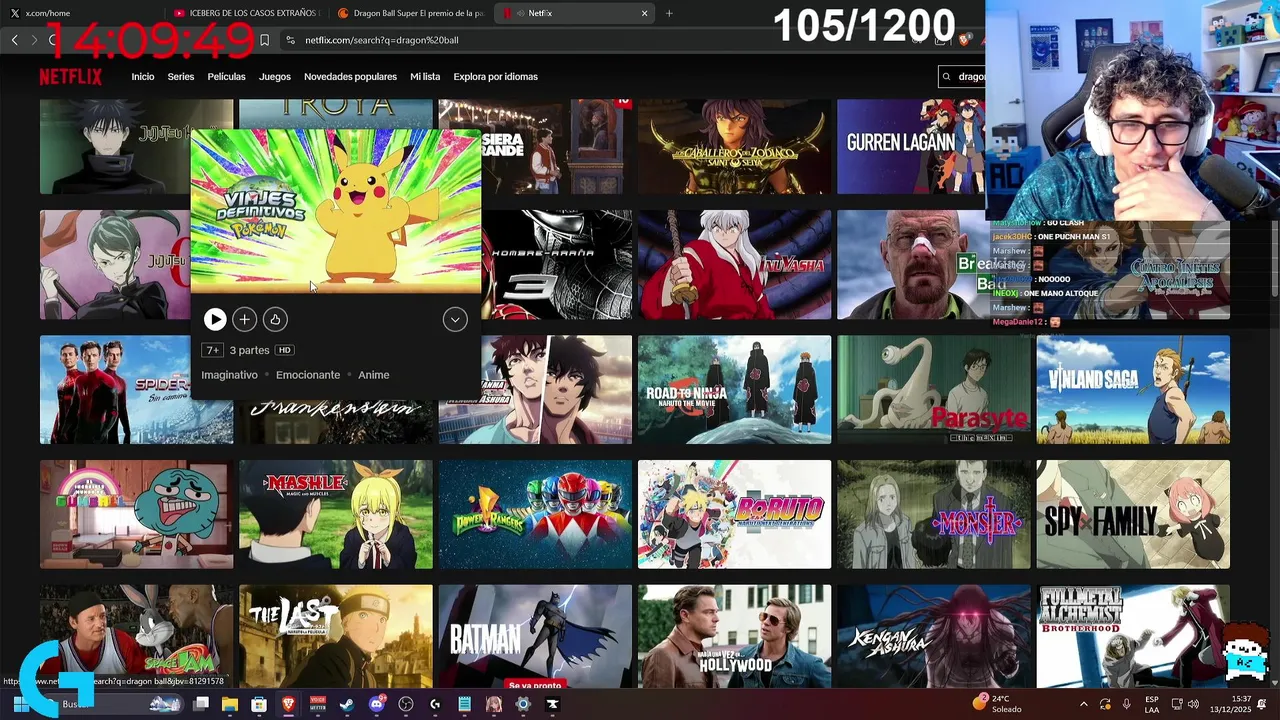Open the Baki Hanma vs Kengan Ashura thumbnail
The height and width of the screenshot is (720, 1280).
pos(556,389)
